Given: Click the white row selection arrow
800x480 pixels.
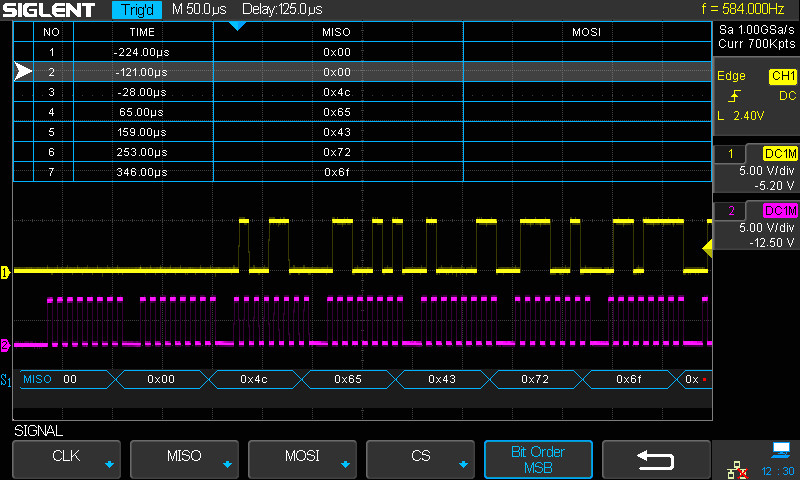Looking at the screenshot, I should point(24,72).
